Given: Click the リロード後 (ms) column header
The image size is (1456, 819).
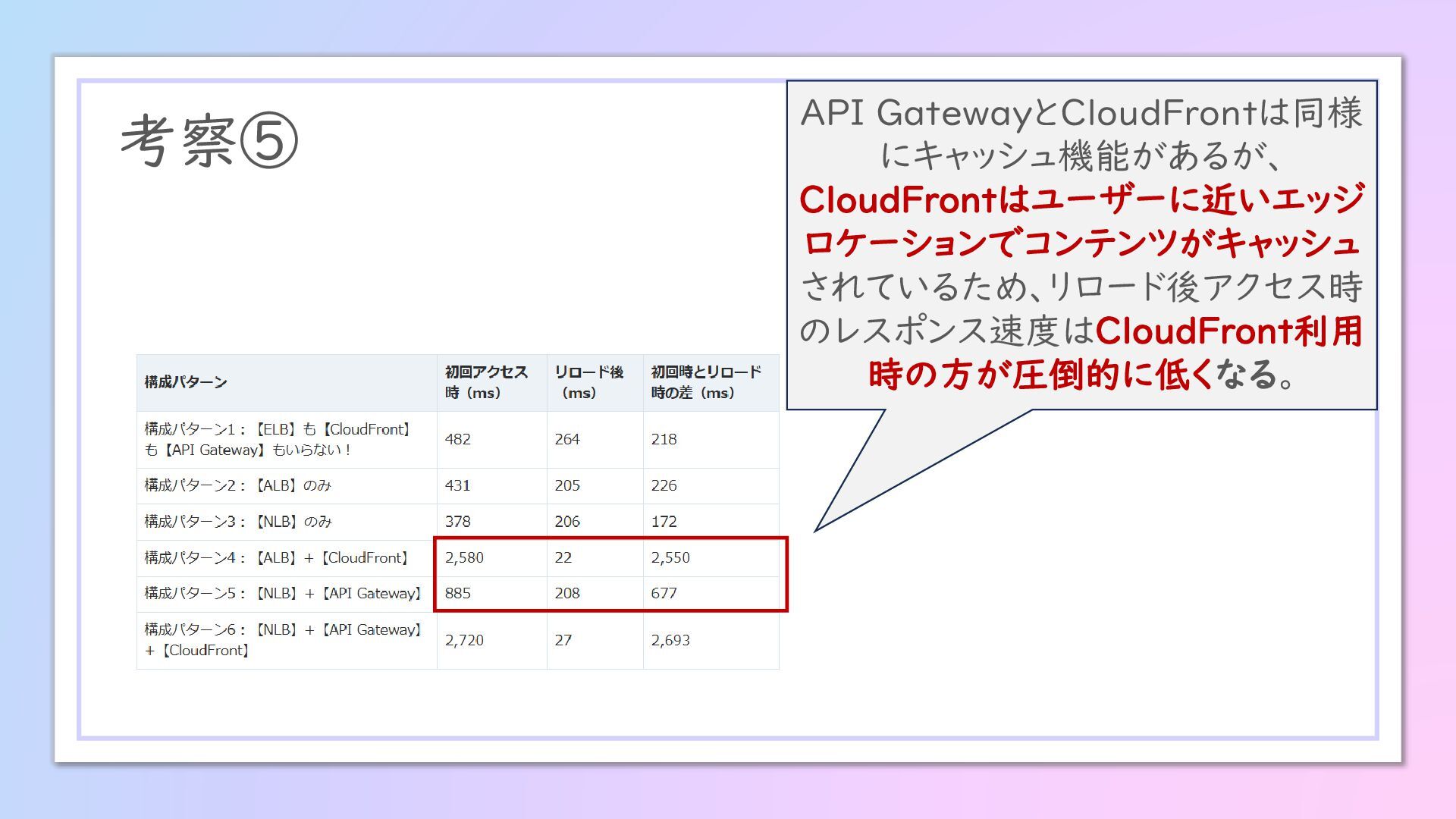Looking at the screenshot, I should tap(588, 382).
